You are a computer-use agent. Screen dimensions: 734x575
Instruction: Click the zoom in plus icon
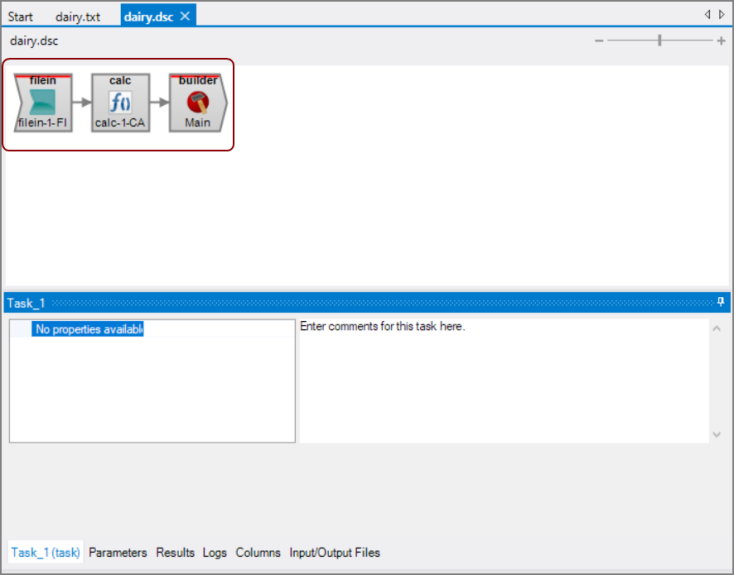tap(721, 41)
